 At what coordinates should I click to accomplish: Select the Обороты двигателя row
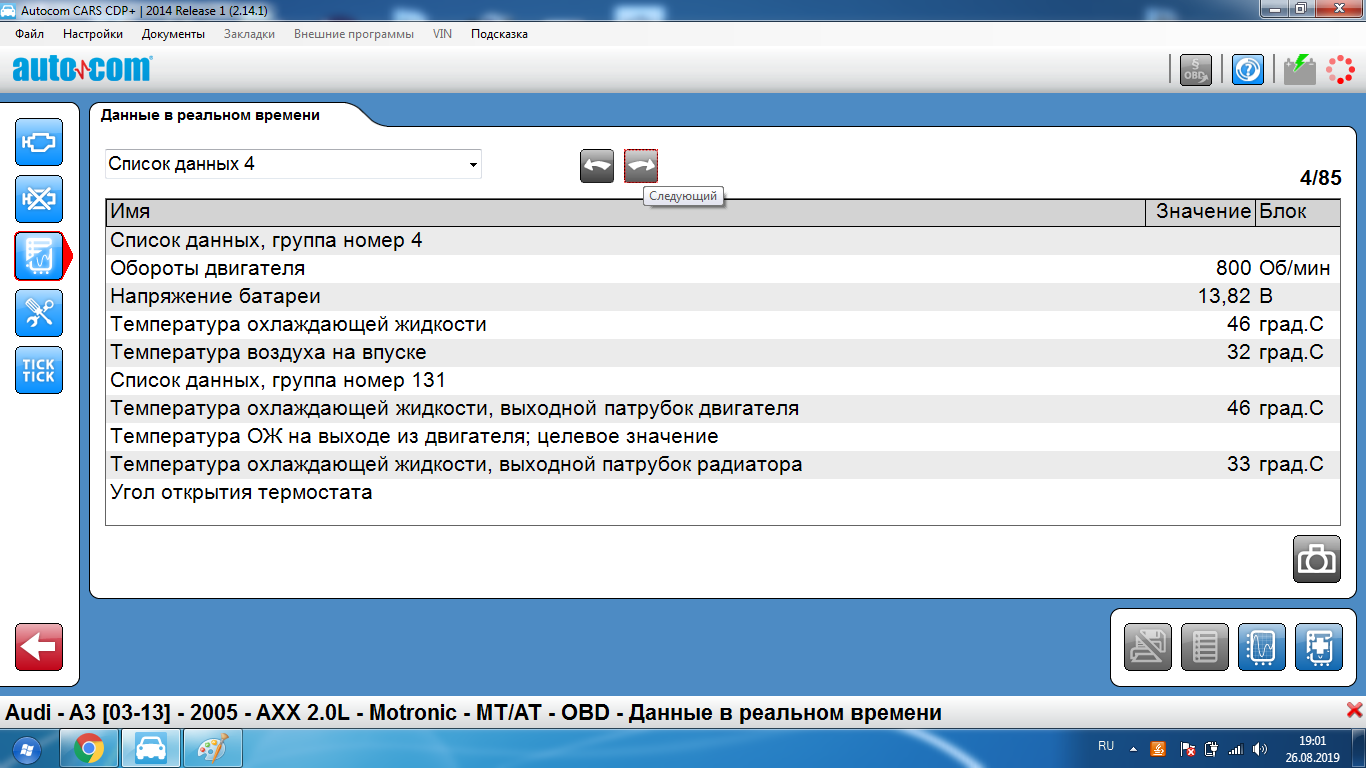(x=723, y=268)
